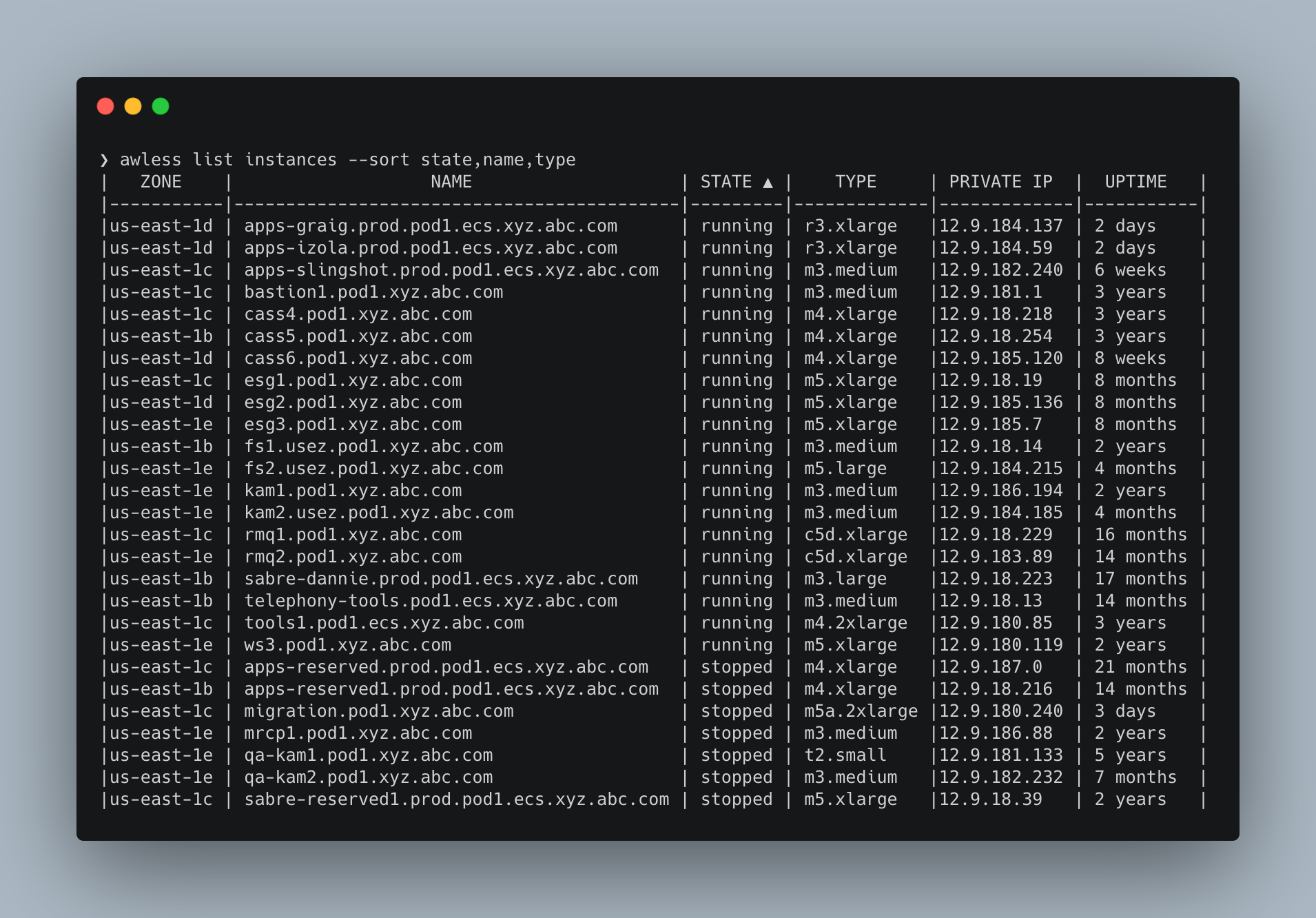Image resolution: width=1316 pixels, height=918 pixels.
Task: Click the ZONE column header
Action: coord(161,182)
